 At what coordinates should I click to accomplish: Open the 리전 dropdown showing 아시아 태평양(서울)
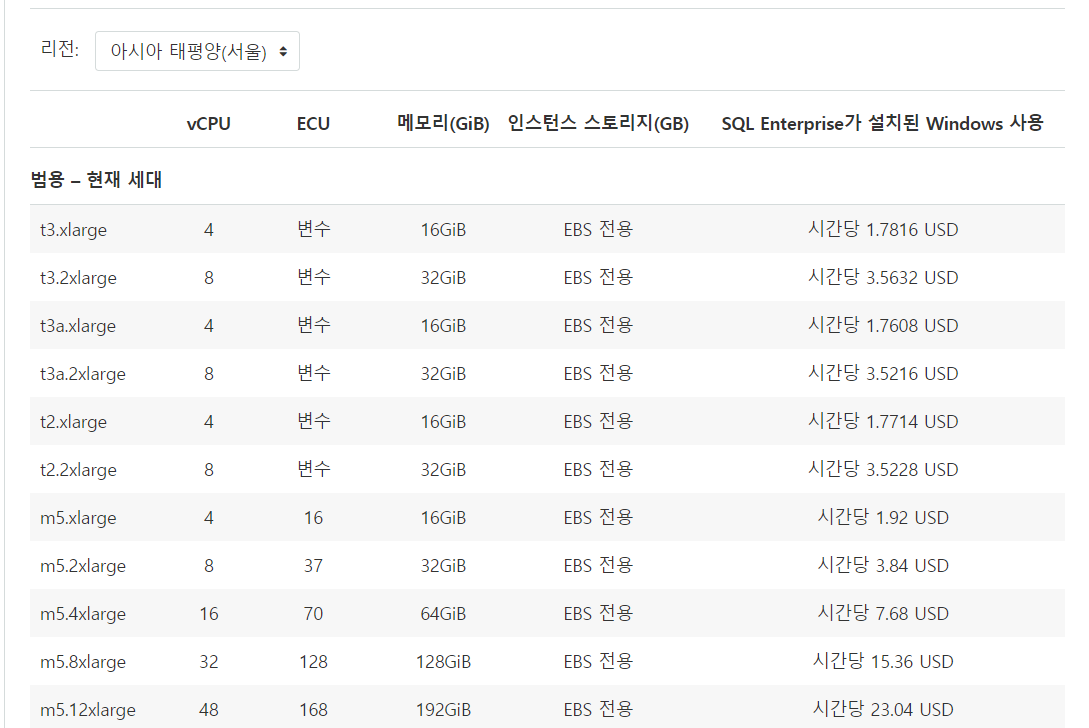pyautogui.click(x=197, y=51)
